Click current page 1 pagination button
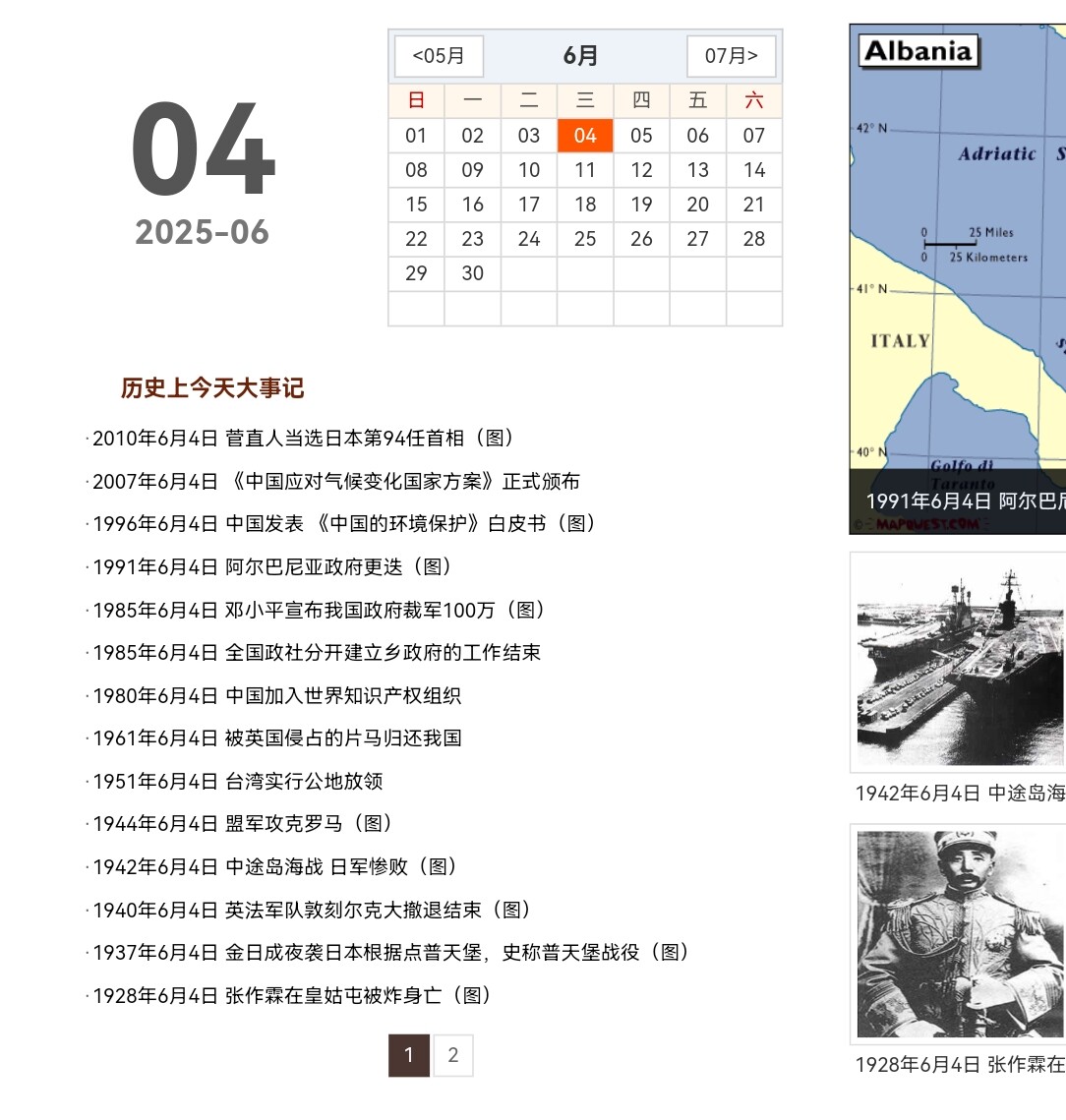Screen dimensions: 1066x1120 tap(409, 1055)
